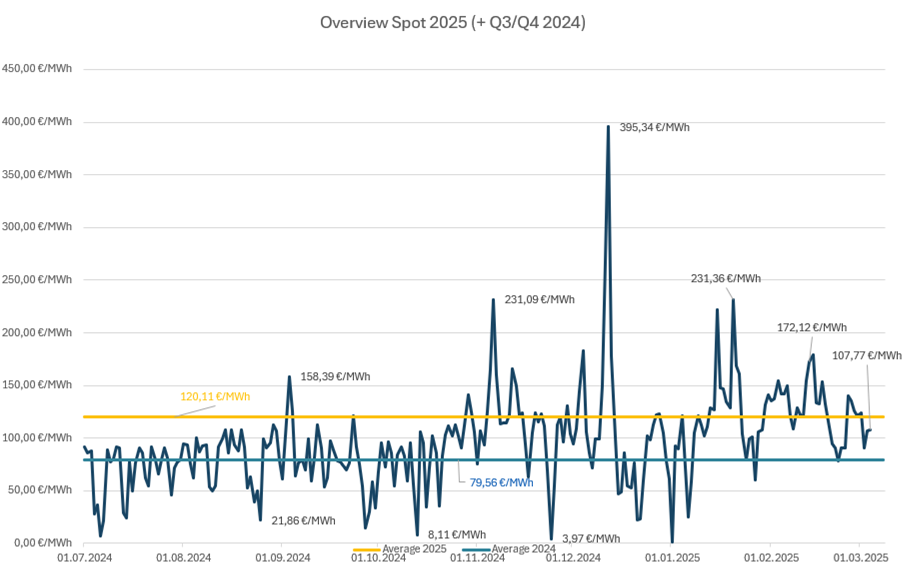Click the yellow 120,11 €/MWh average label
Screen dimensions: 906x569
click(x=214, y=396)
